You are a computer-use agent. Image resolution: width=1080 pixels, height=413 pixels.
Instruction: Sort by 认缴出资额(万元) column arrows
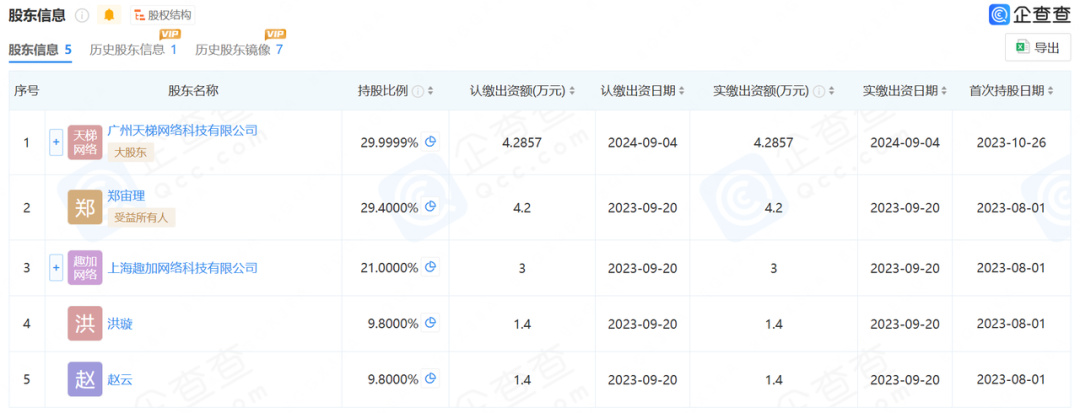click(x=572, y=92)
